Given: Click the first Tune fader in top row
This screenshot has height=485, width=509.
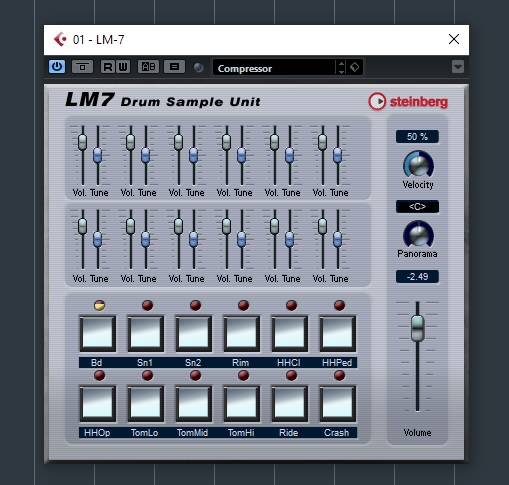Looking at the screenshot, I should pos(97,155).
